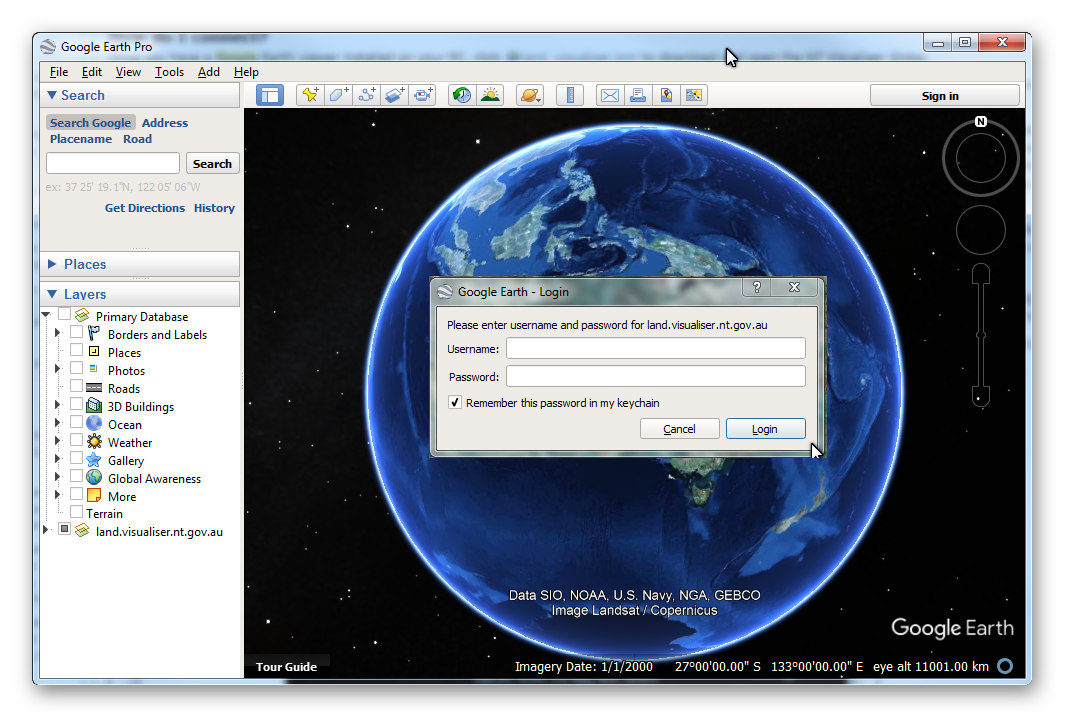The height and width of the screenshot is (718, 1065).
Task: Select the Add Placemark tool
Action: click(x=310, y=95)
